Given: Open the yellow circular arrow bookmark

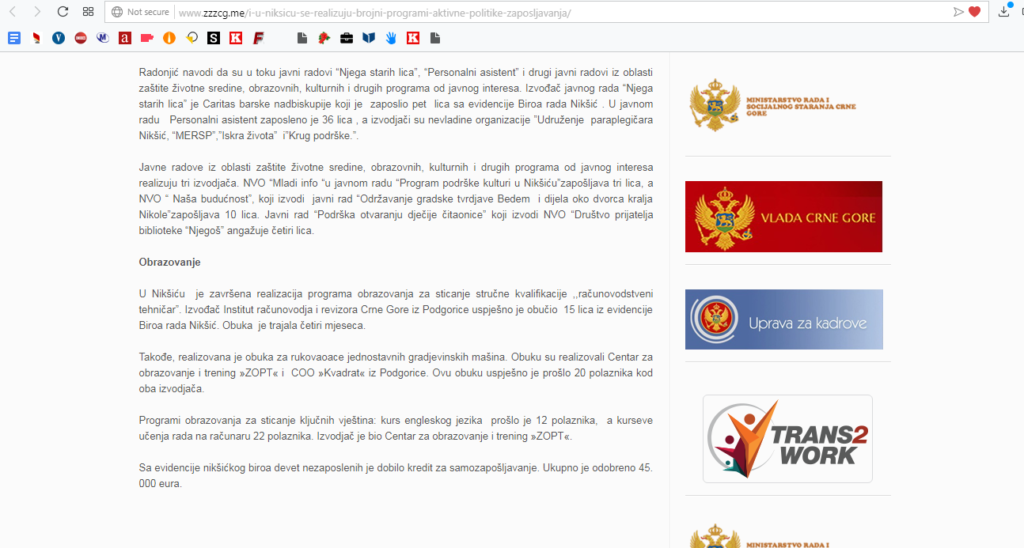Looking at the screenshot, I should (192, 39).
